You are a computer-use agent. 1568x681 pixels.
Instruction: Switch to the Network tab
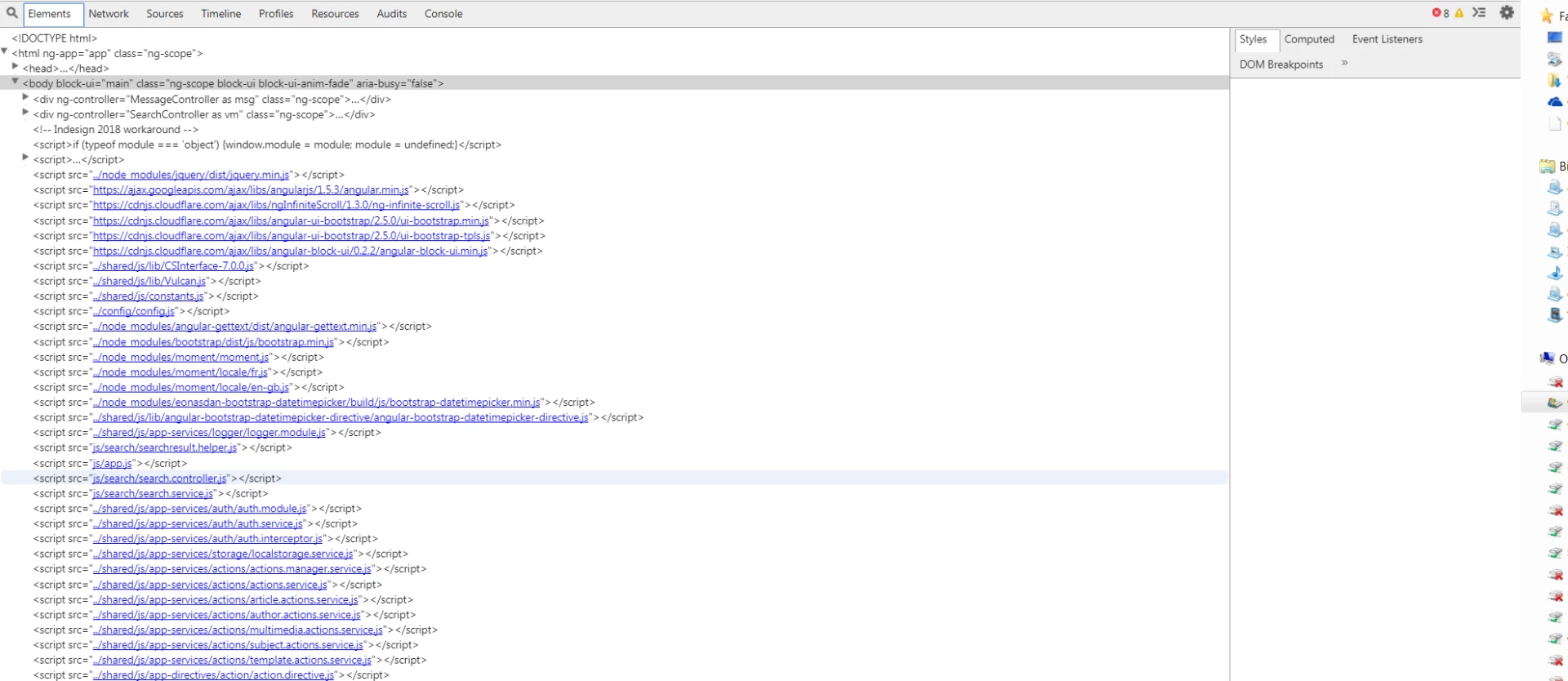pyautogui.click(x=109, y=14)
